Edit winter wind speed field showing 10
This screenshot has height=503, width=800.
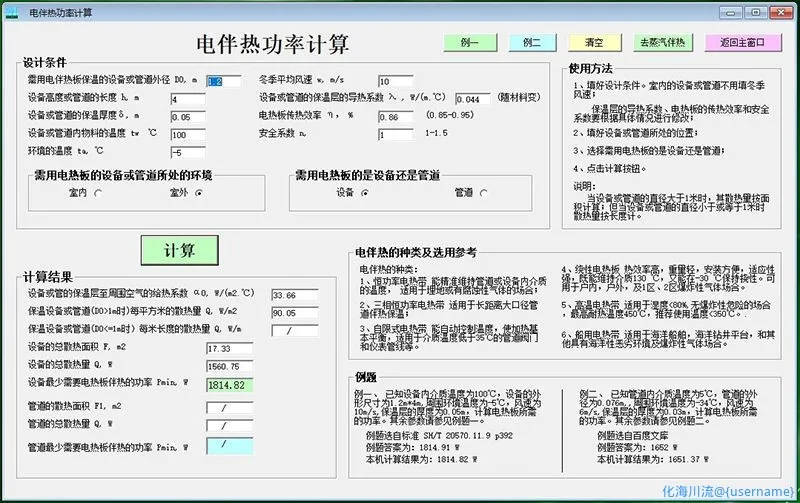pyautogui.click(x=395, y=81)
